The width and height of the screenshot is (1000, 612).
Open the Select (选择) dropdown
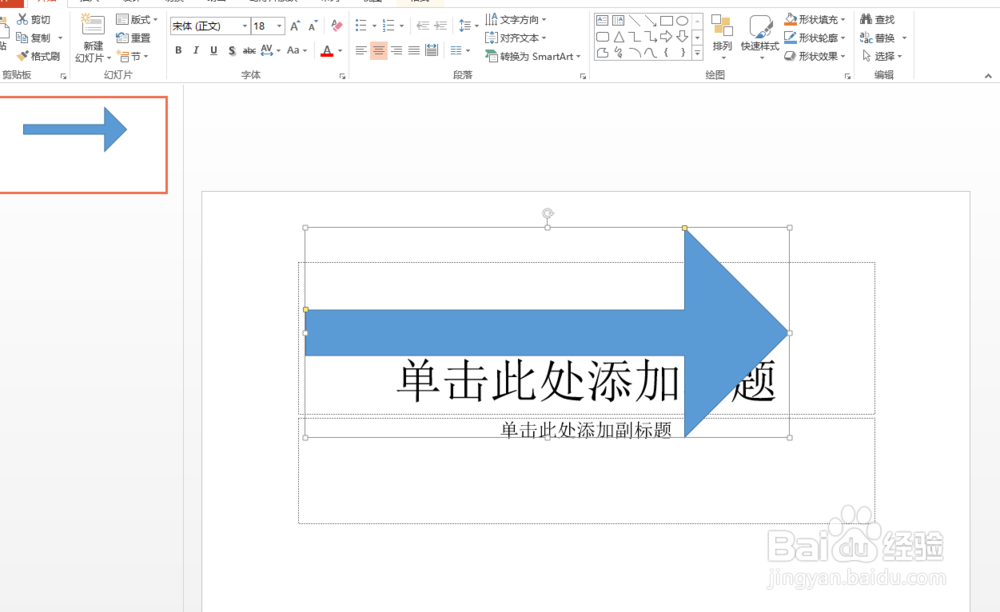point(882,56)
